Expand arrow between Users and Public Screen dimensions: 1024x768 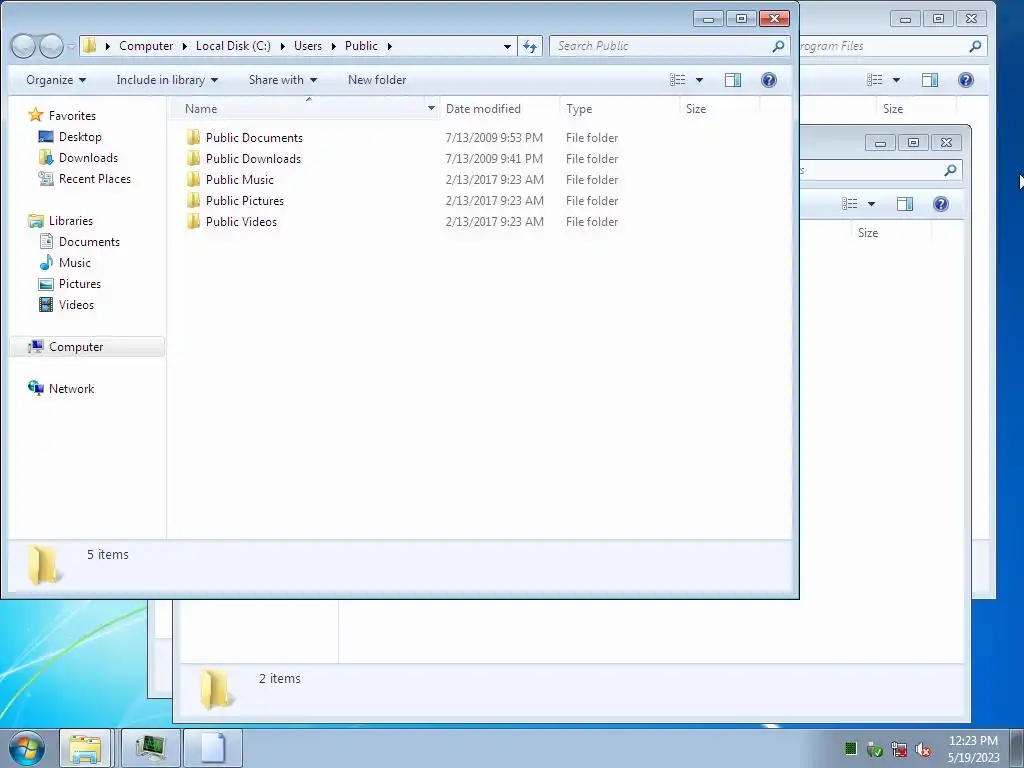coord(334,46)
